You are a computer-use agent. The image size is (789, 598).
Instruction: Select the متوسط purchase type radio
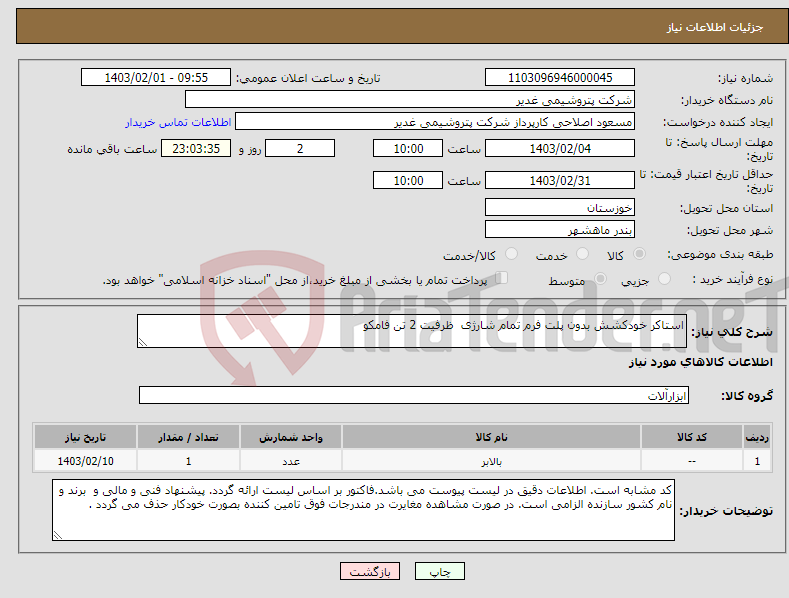[x=600, y=278]
